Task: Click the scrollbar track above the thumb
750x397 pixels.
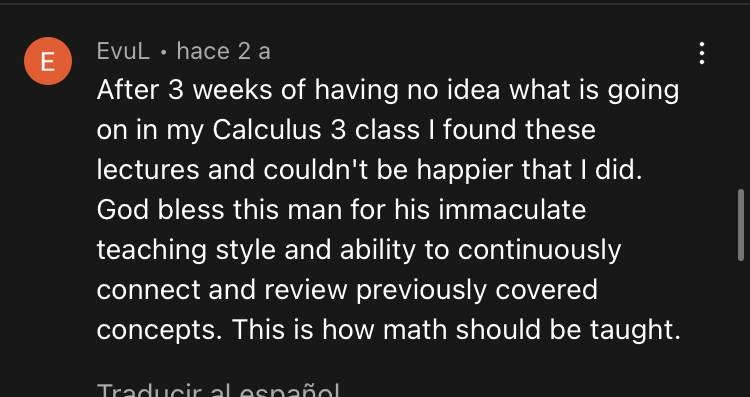Action: (741, 96)
